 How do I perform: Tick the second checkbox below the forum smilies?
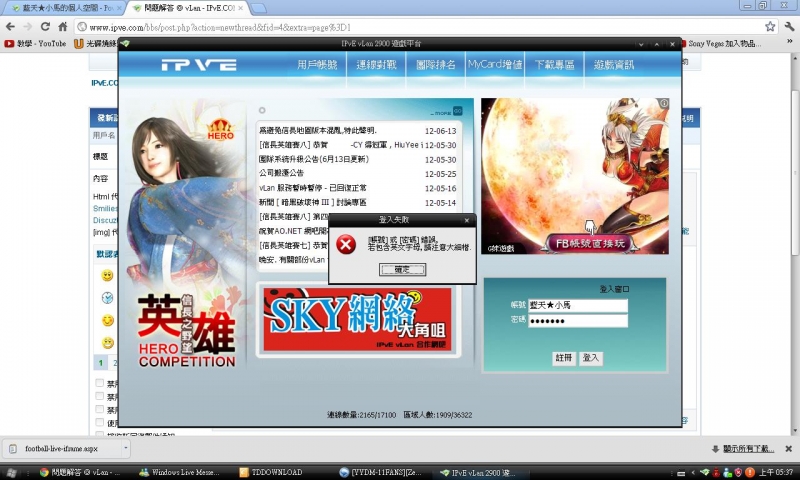[x=100, y=396]
